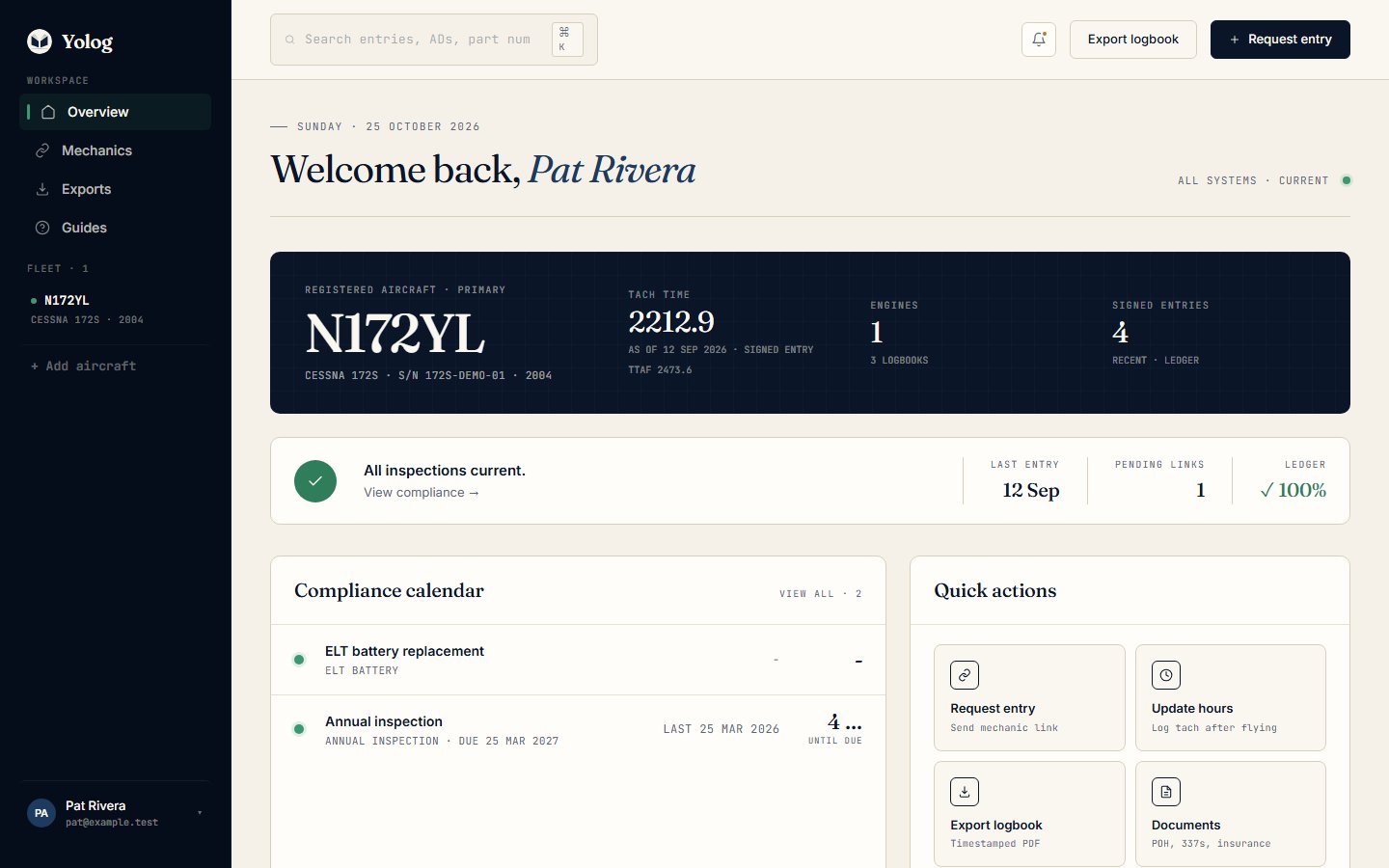The height and width of the screenshot is (868, 1389).
Task: Click the Mechanics link icon
Action: click(x=42, y=150)
